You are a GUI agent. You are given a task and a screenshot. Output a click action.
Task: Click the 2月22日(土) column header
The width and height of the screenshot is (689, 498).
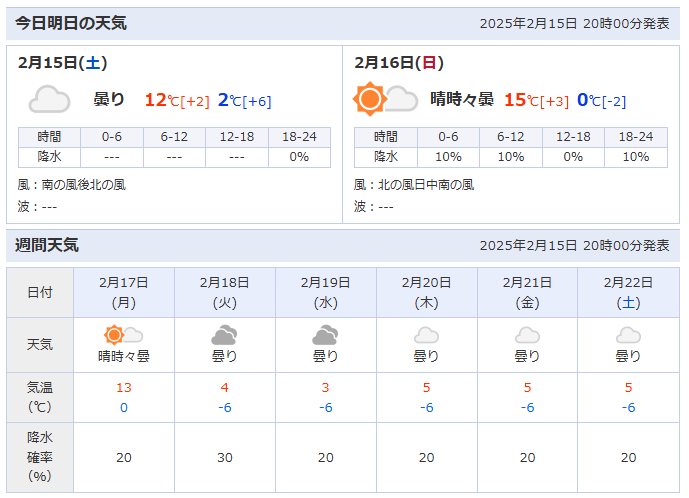point(628,292)
